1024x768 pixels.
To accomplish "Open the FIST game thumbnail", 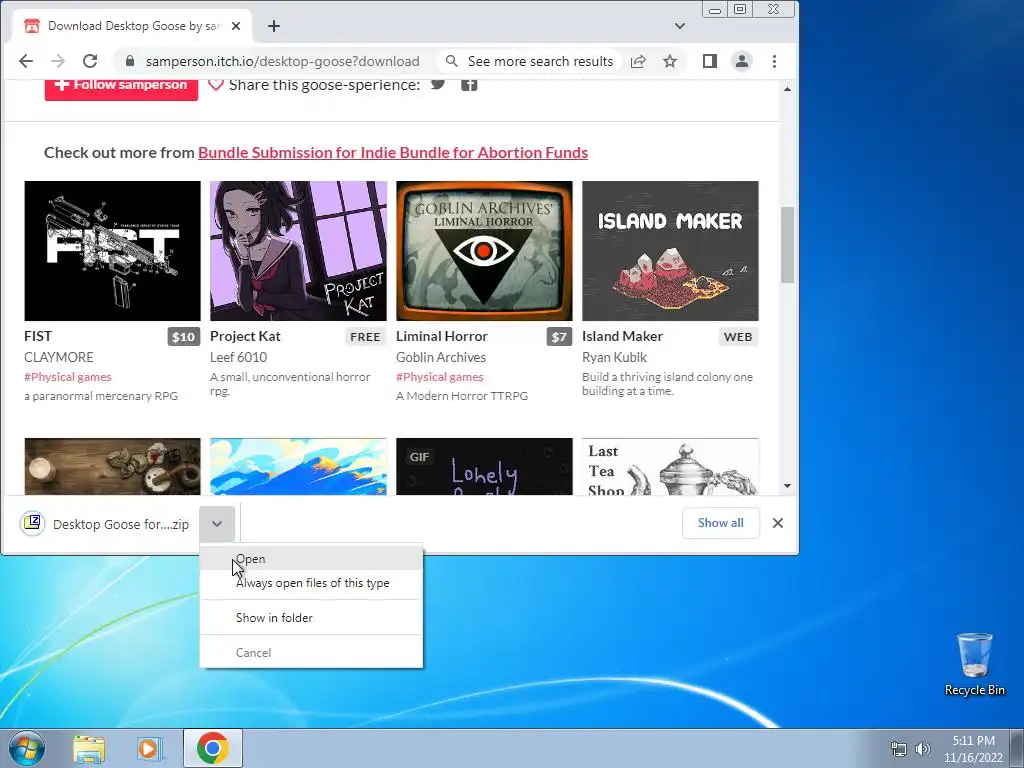I will (112, 251).
